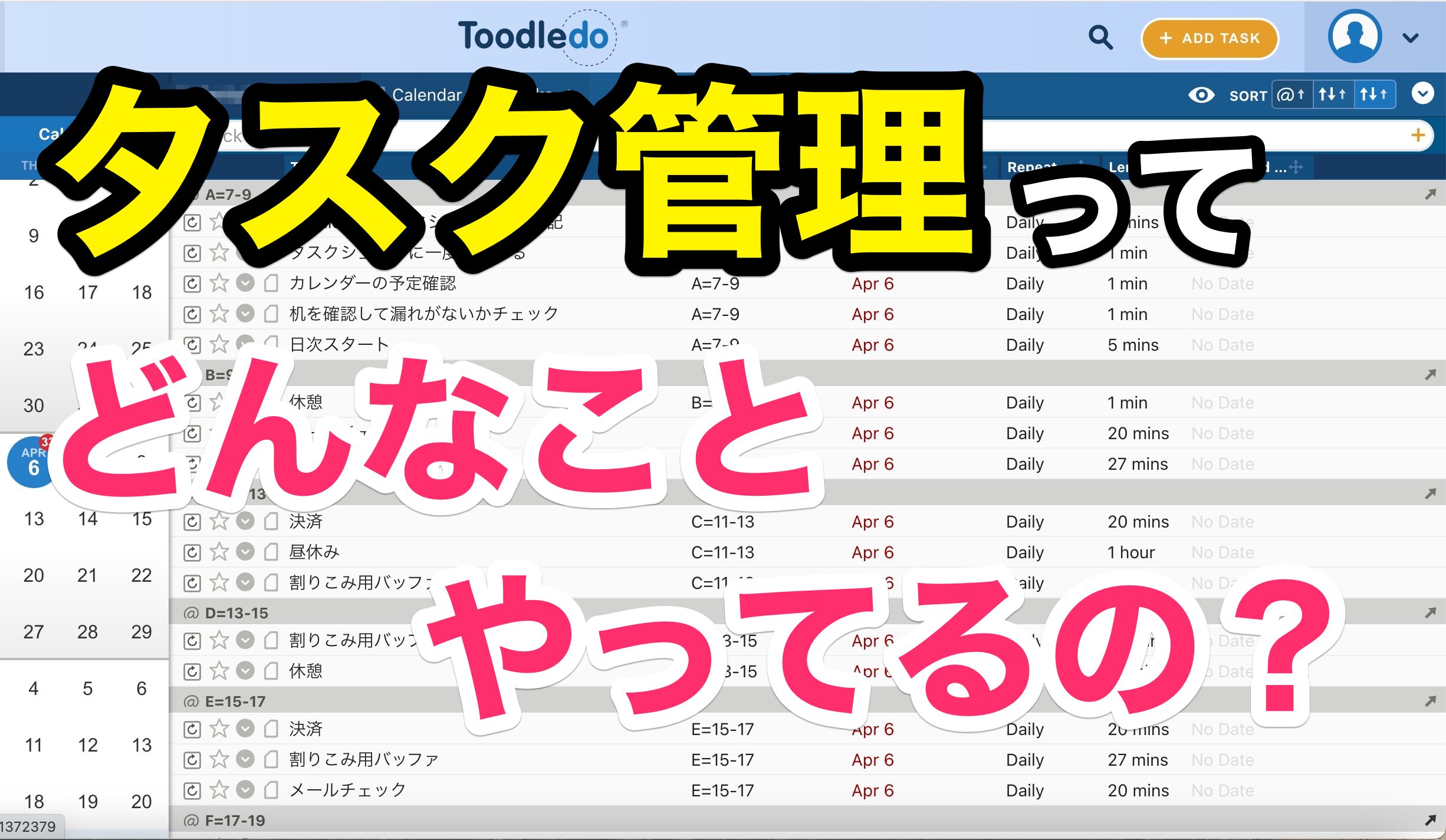Click the arrow icon on F=17-19 group header

[1430, 820]
